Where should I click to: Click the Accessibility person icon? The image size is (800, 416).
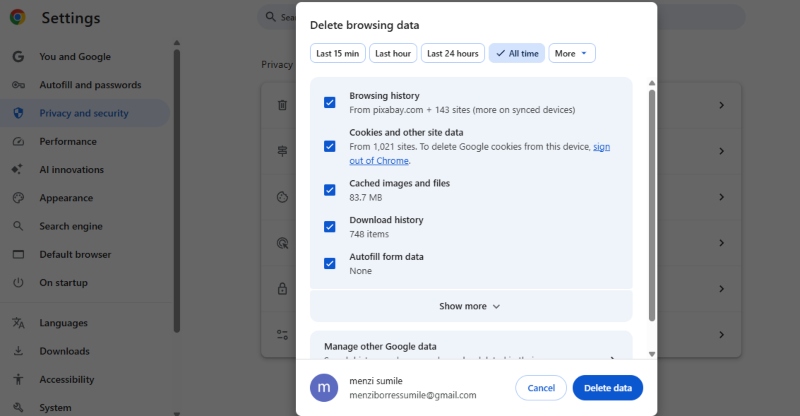click(x=18, y=380)
